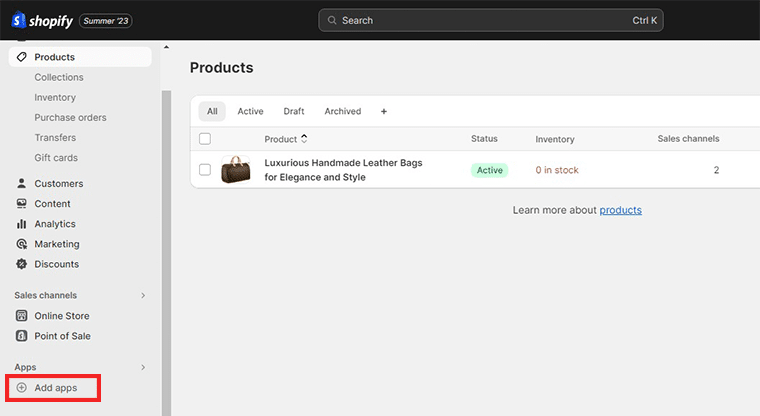Check the Luxurious Handmade Leather Bags row
The image size is (760, 416).
pos(205,170)
